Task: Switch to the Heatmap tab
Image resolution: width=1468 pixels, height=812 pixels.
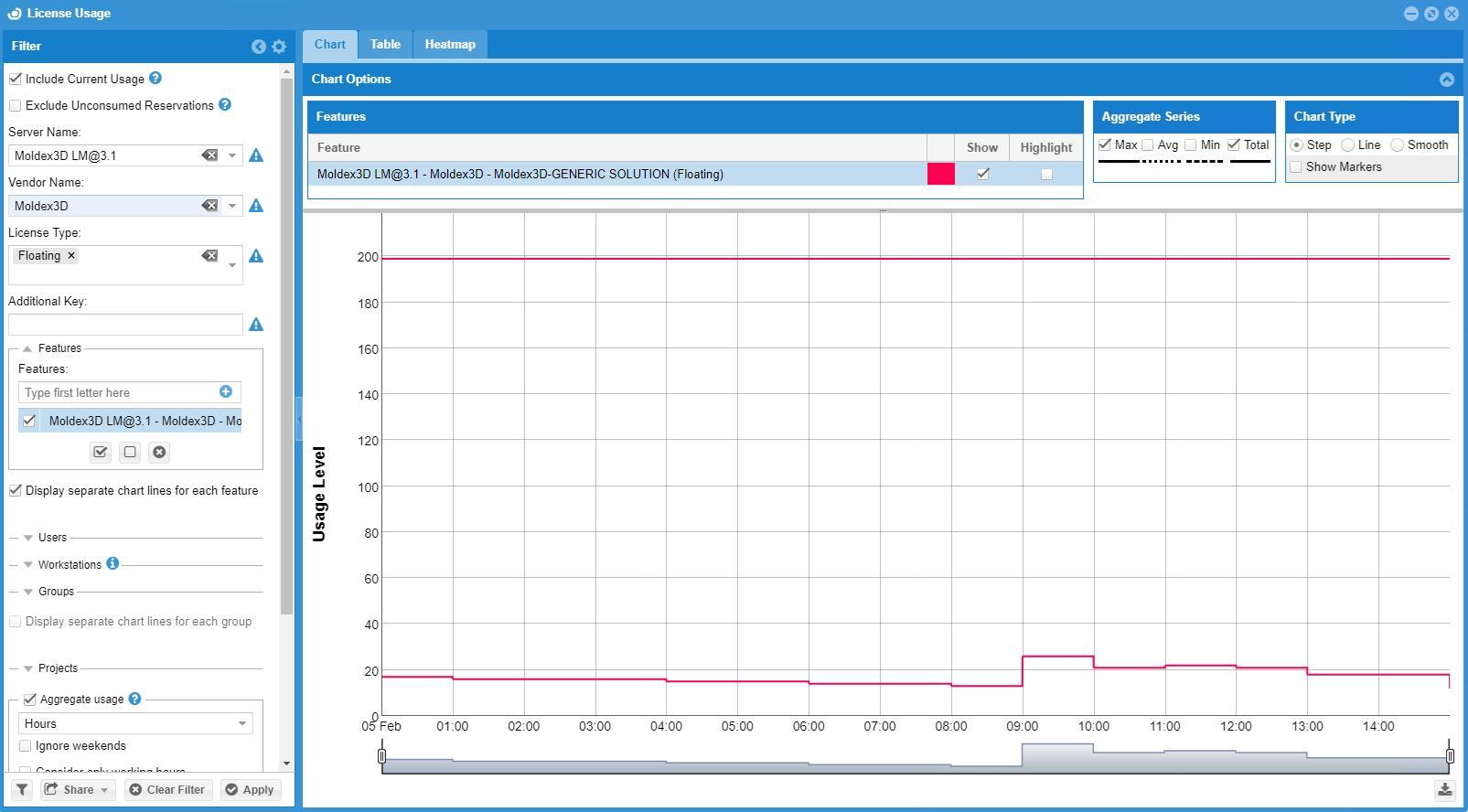Action: 450,44
